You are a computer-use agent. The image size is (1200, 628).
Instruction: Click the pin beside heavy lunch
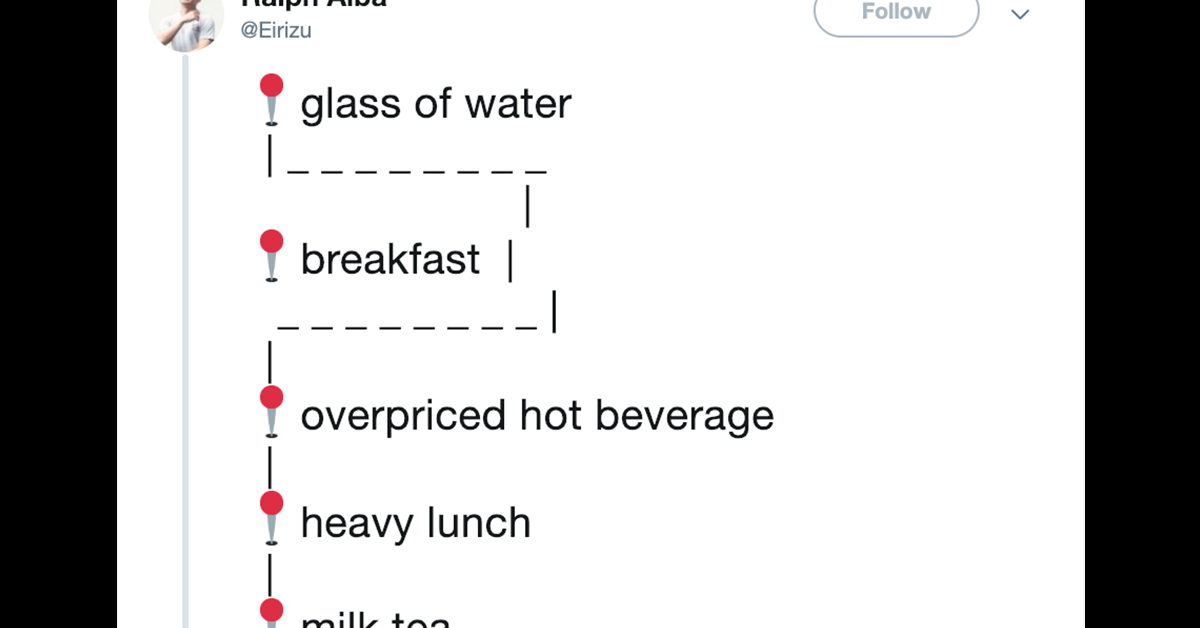tap(271, 518)
